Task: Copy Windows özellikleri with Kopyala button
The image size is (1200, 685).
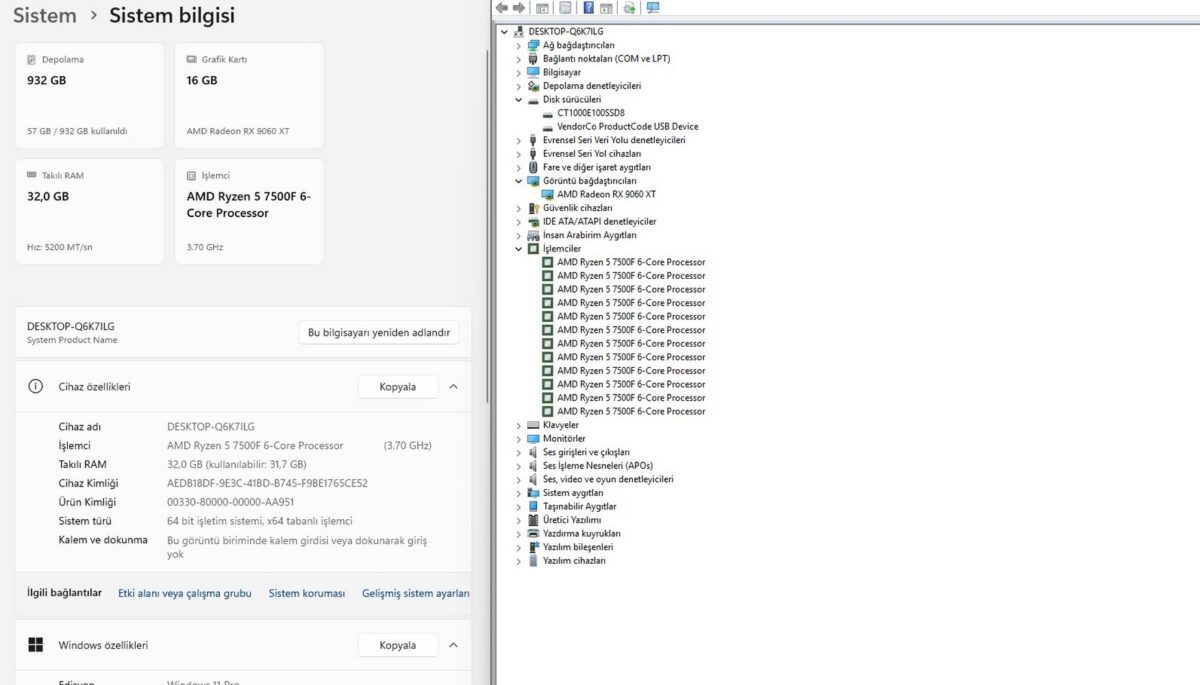Action: pyautogui.click(x=397, y=646)
